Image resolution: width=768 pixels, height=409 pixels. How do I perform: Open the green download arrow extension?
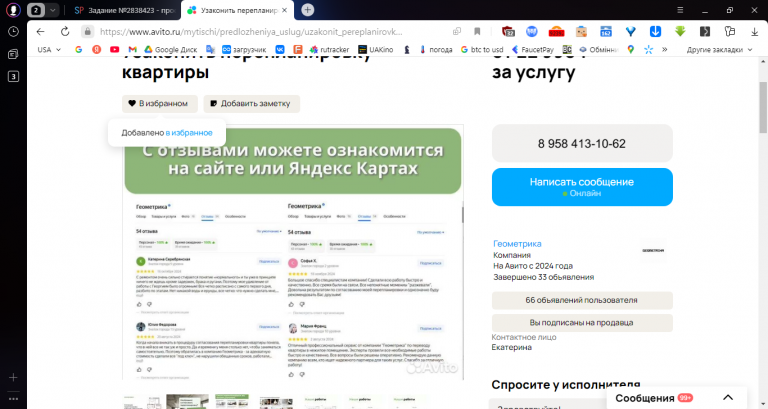(x=680, y=32)
